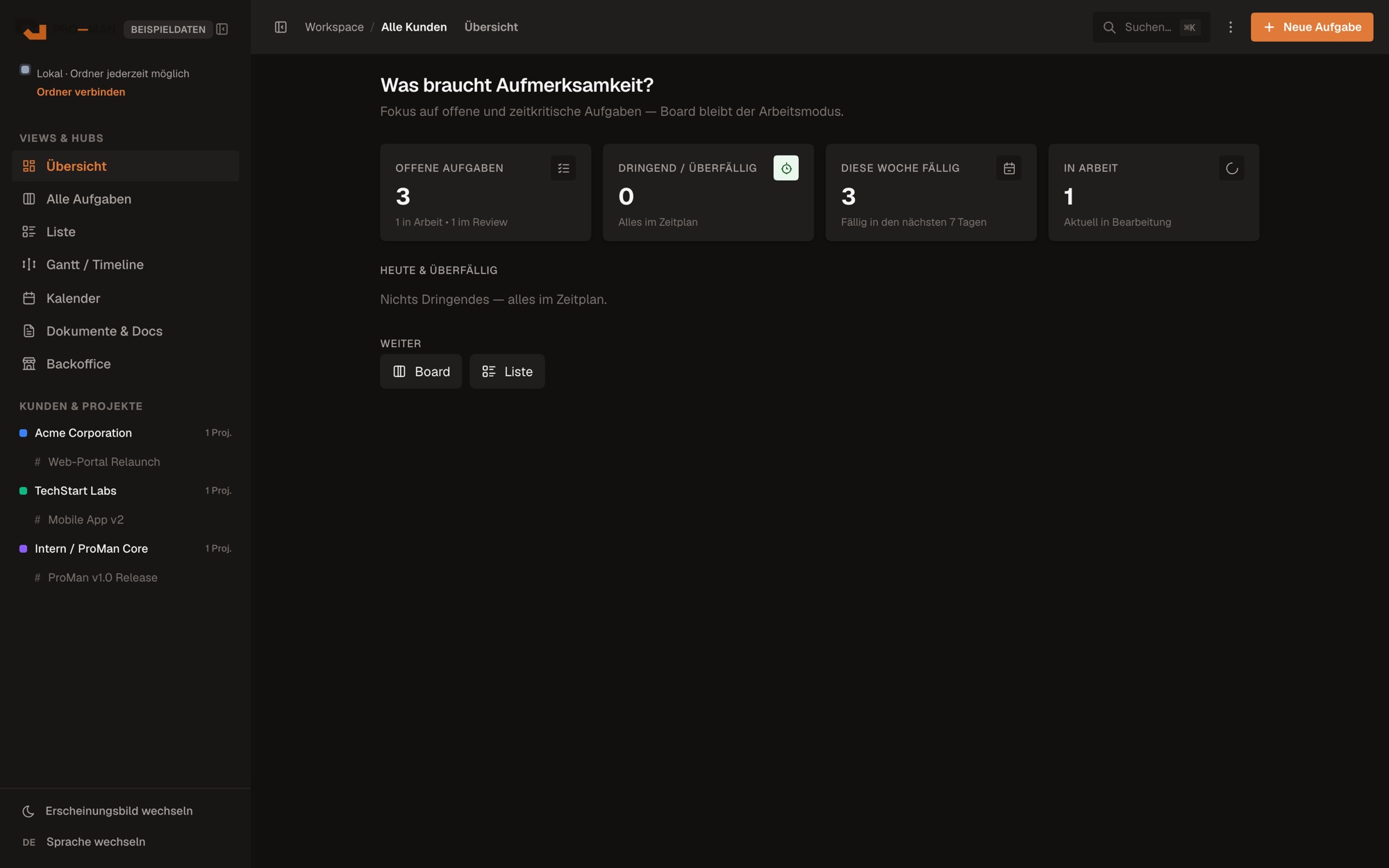
Task: Click the BEISPIELDATEN badge
Action: click(168, 29)
